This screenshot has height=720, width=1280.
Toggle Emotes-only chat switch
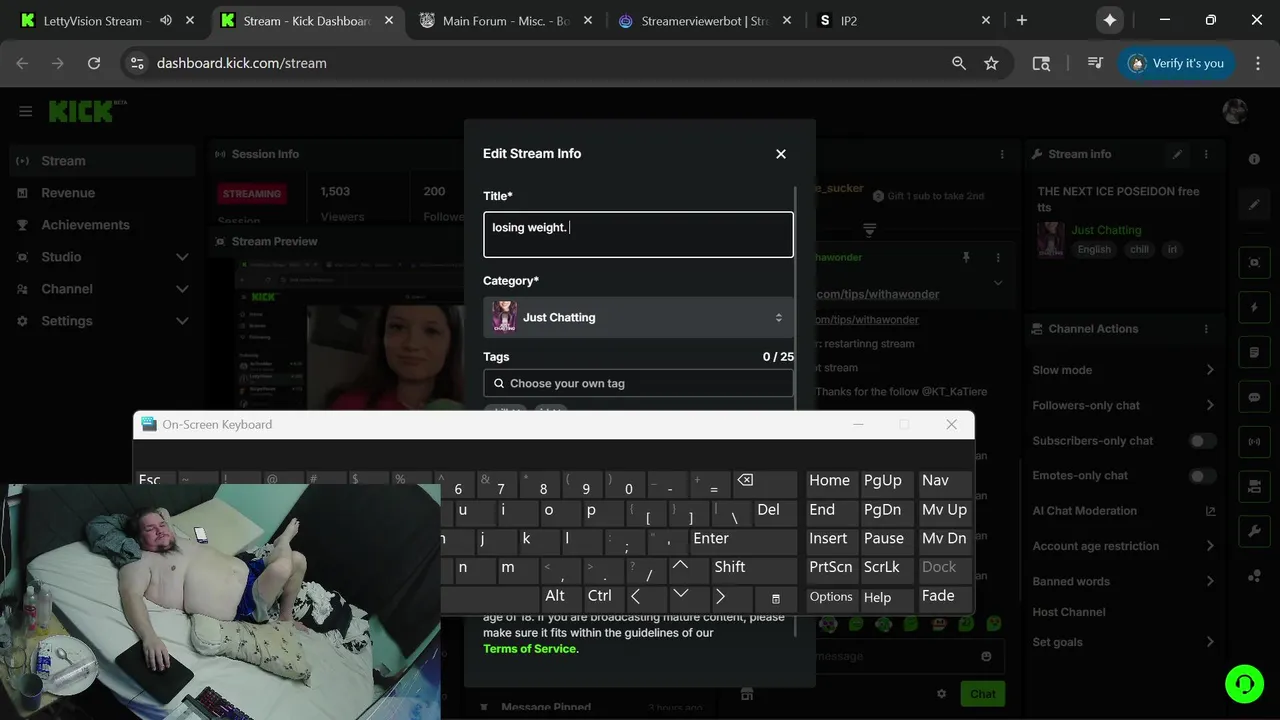[1202, 476]
